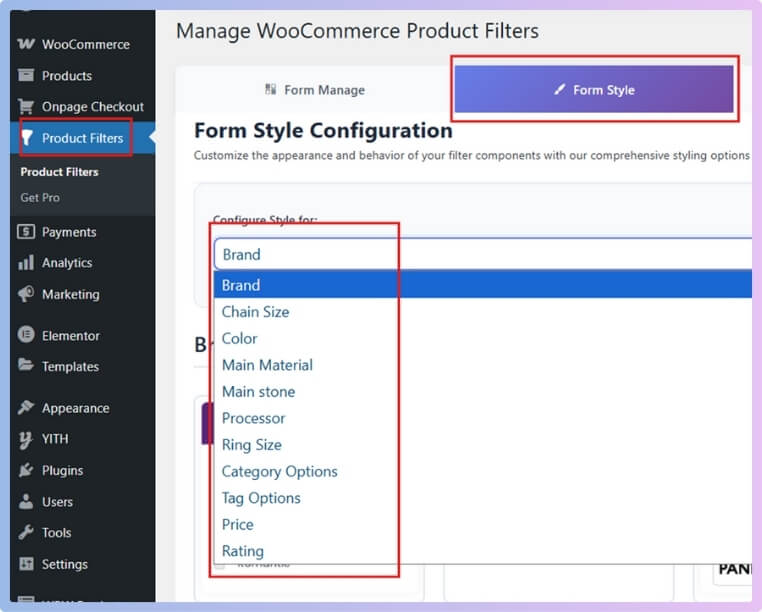The image size is (762, 612).
Task: Open the Products menu
Action: point(83,75)
